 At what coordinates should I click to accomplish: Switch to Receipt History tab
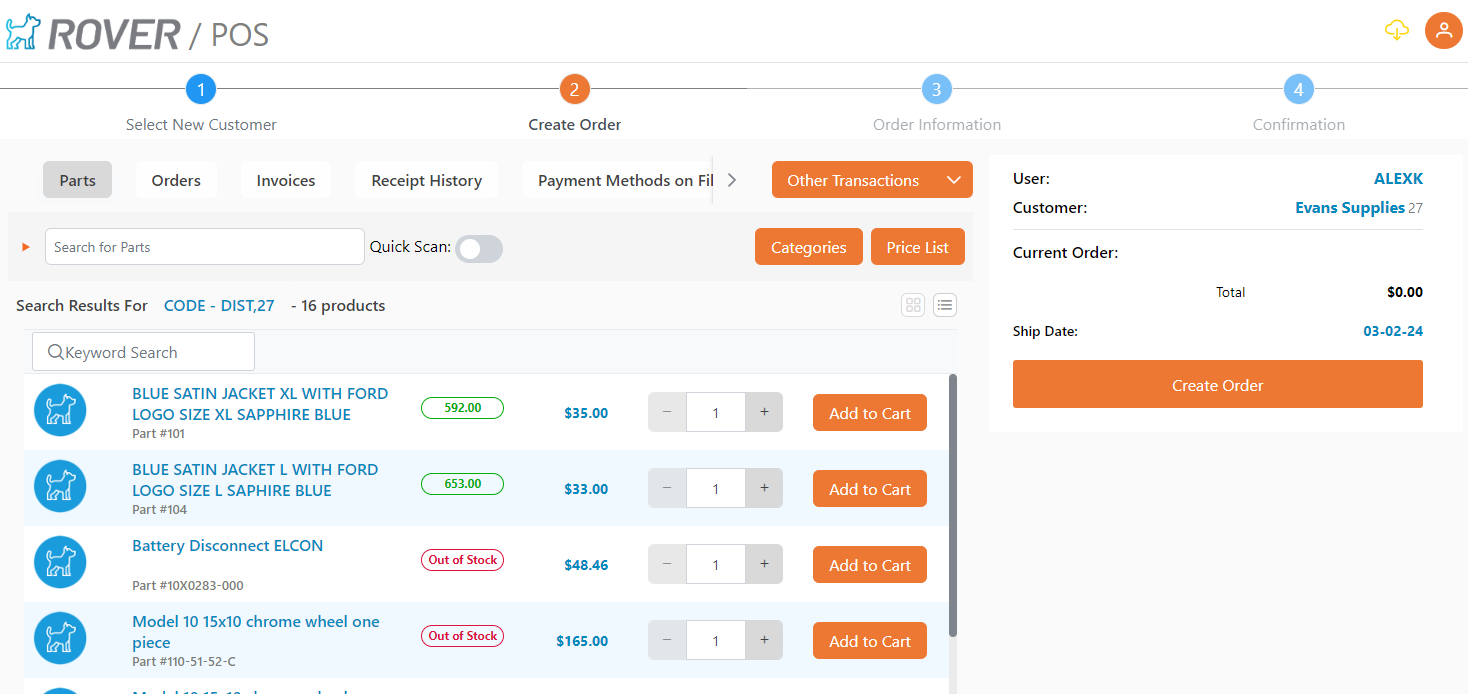tap(426, 180)
